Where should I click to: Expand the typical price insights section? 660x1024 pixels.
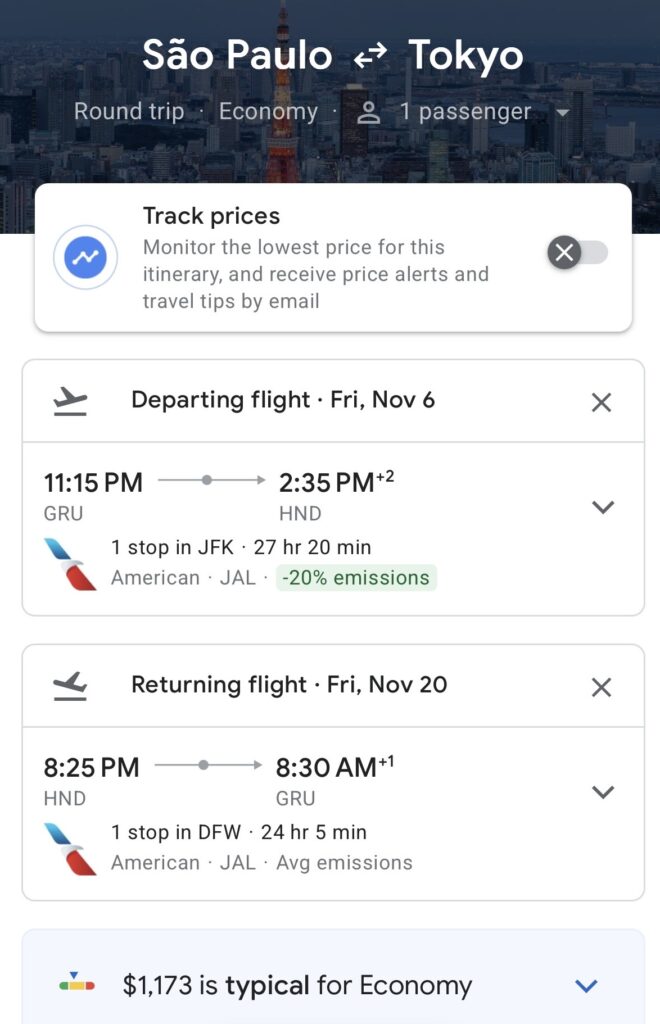586,986
